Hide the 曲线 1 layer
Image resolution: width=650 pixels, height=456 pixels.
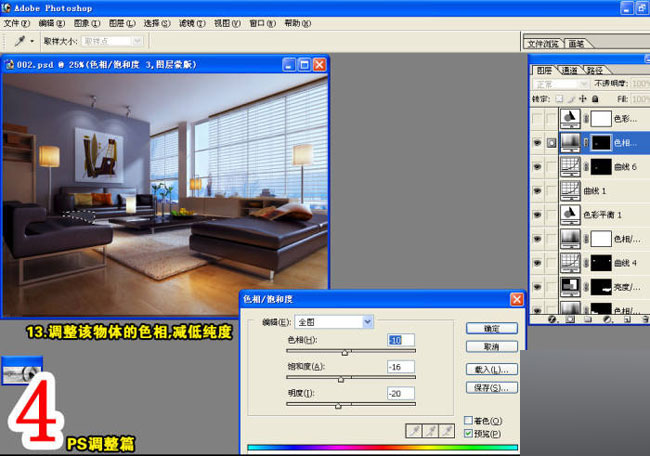pyautogui.click(x=537, y=191)
